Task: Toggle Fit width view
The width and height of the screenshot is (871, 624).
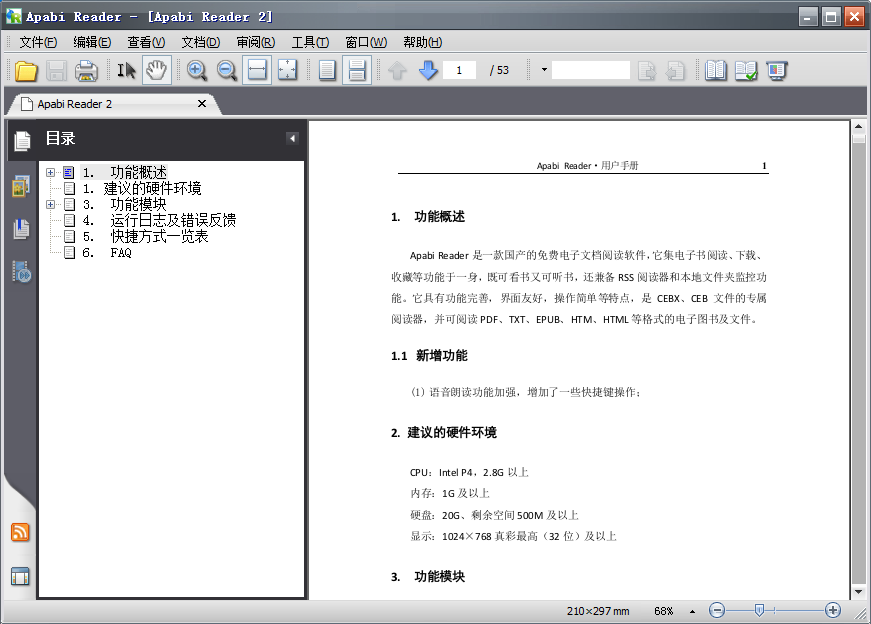Action: tap(257, 71)
